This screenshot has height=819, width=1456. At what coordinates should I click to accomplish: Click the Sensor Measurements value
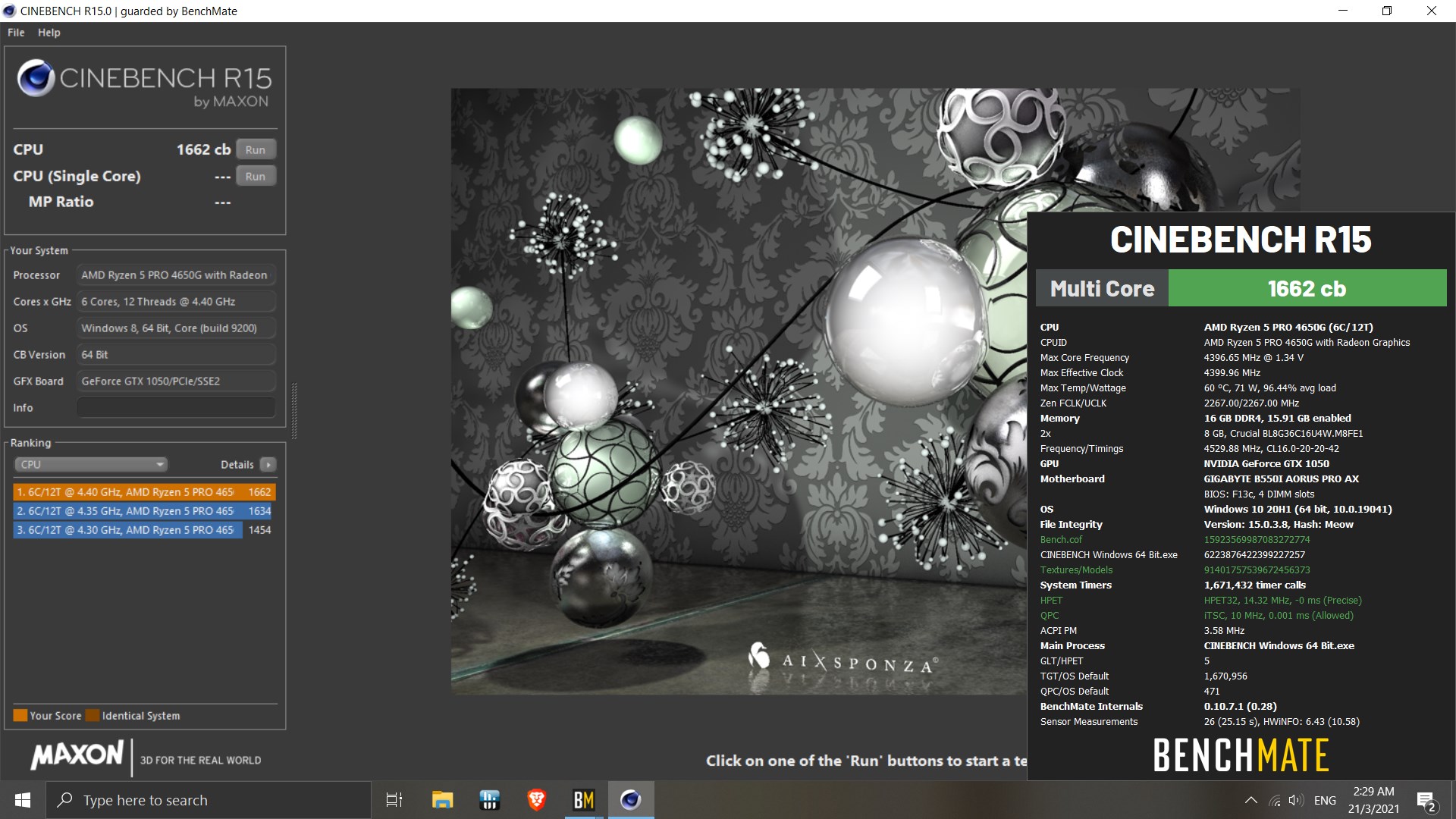tap(1282, 722)
